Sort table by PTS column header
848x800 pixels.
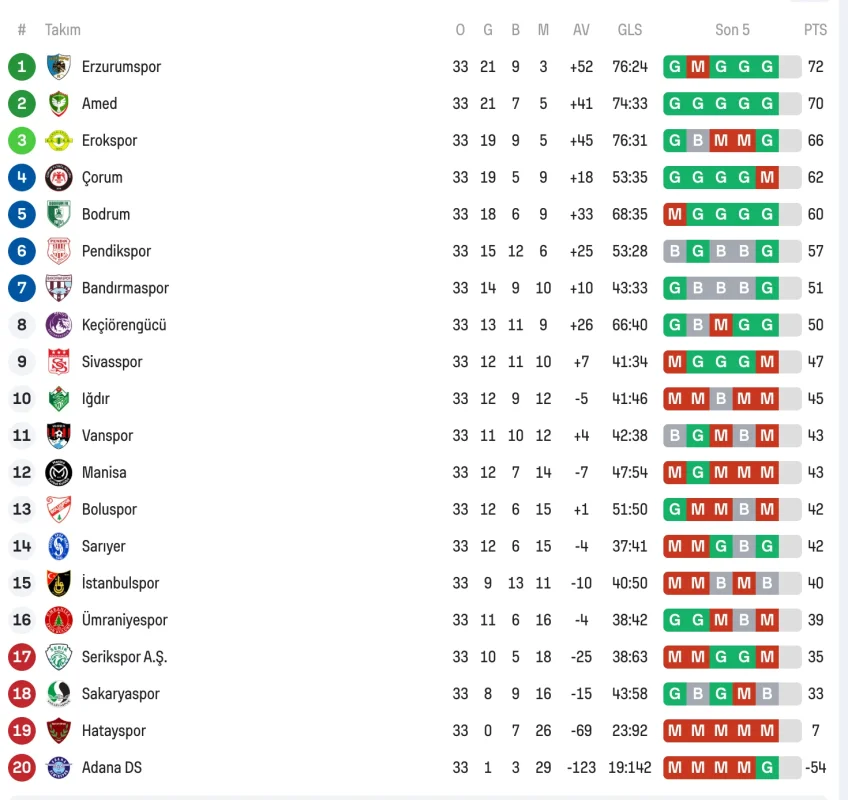pos(815,30)
